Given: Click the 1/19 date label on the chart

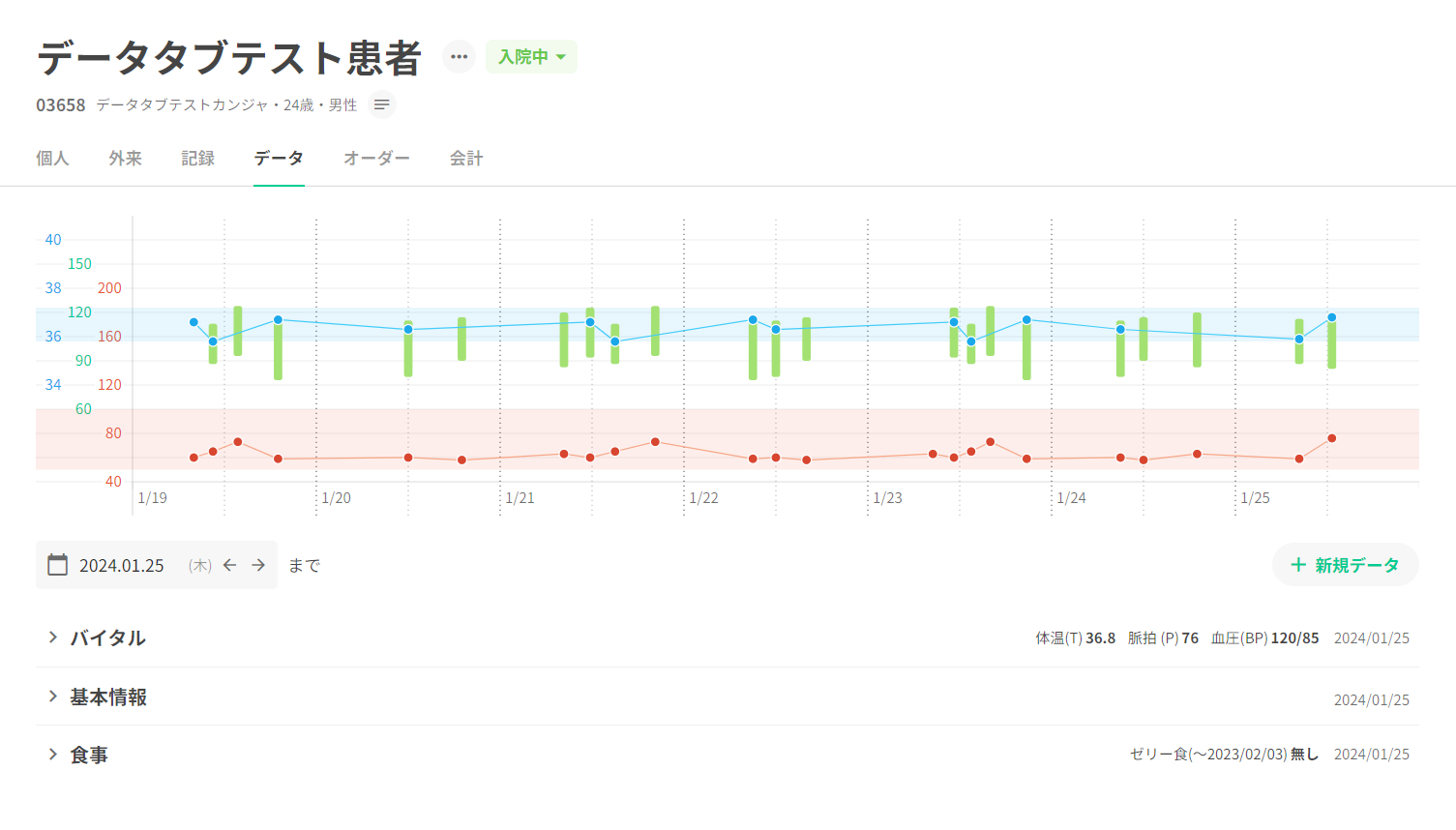Looking at the screenshot, I should 152,498.
